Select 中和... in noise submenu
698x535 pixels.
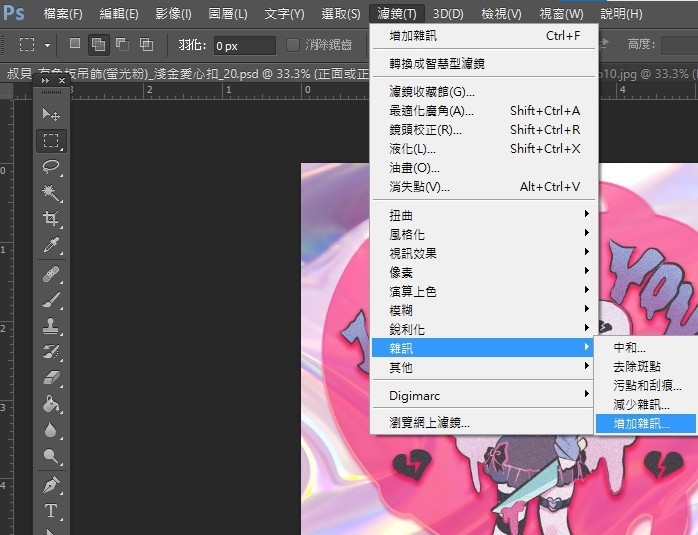click(x=646, y=347)
